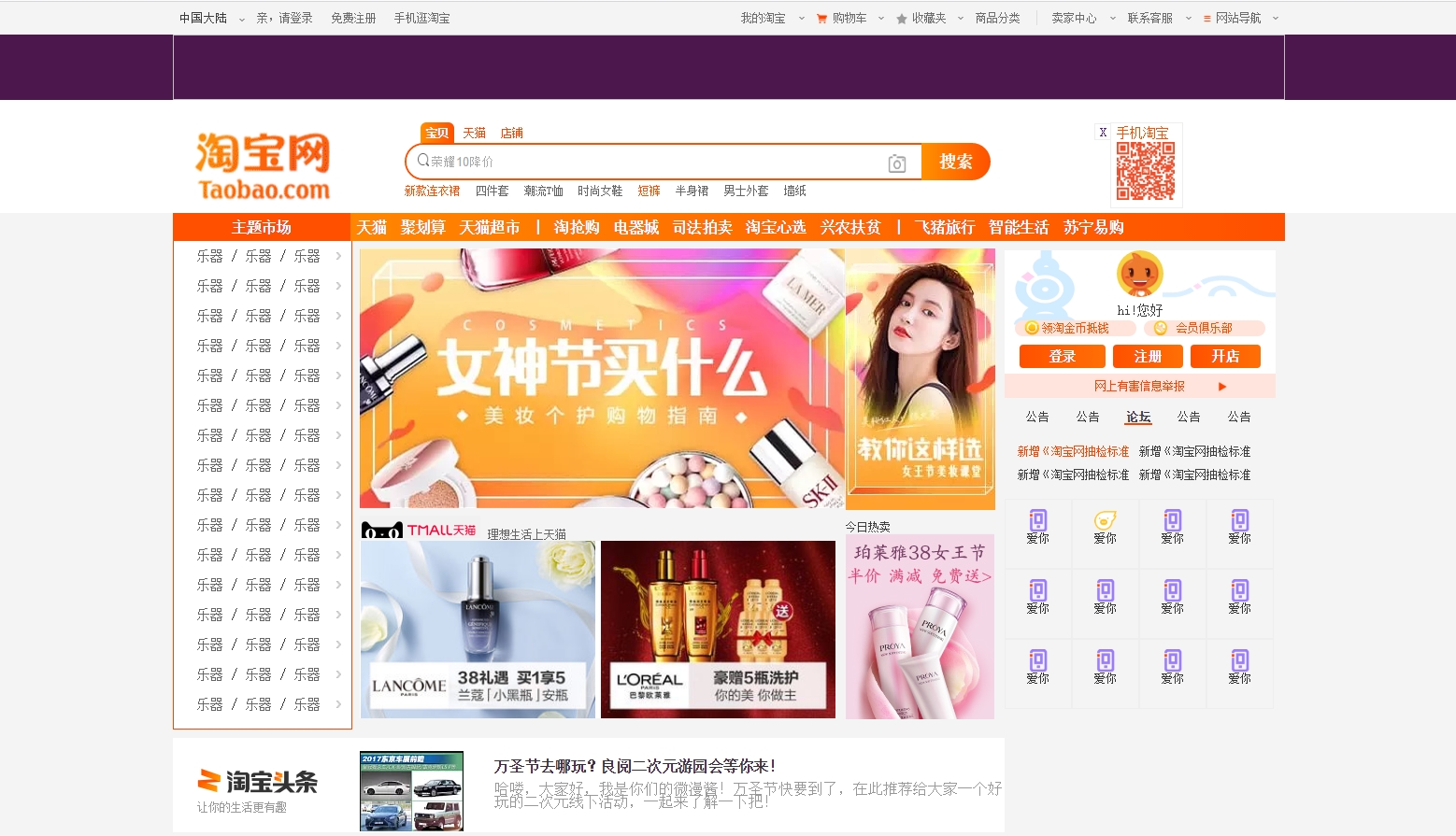Expand the 购物车 dropdown arrow
This screenshot has width=1456, height=836.
(881, 19)
